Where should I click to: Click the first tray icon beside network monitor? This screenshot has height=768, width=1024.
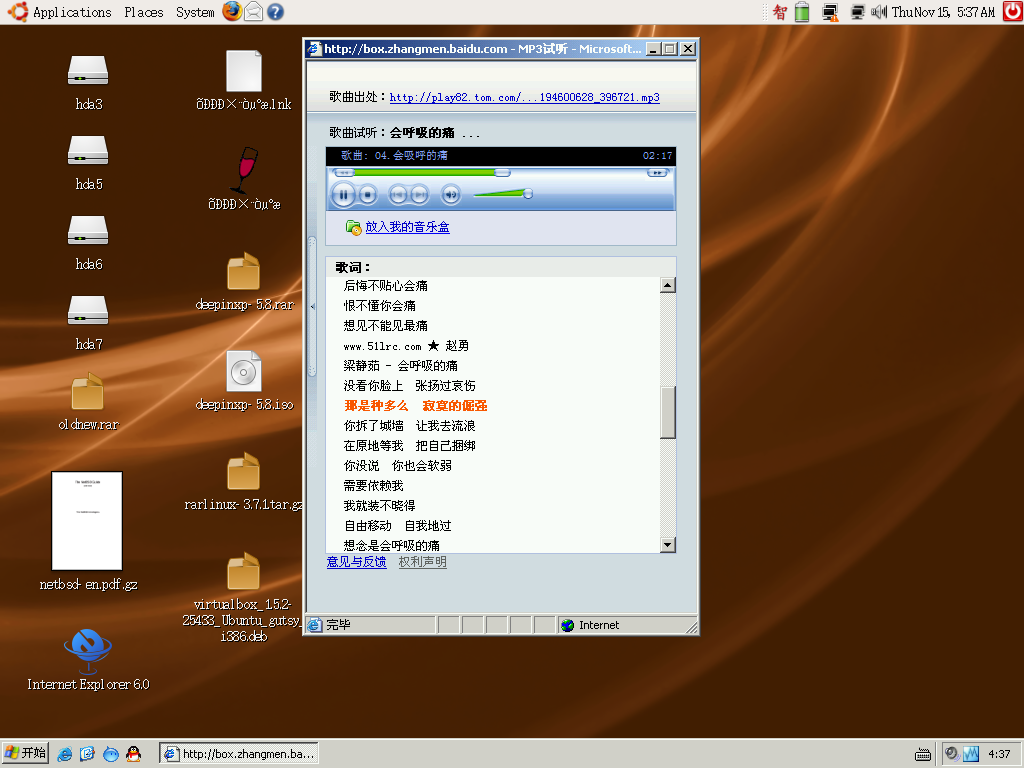(952, 754)
